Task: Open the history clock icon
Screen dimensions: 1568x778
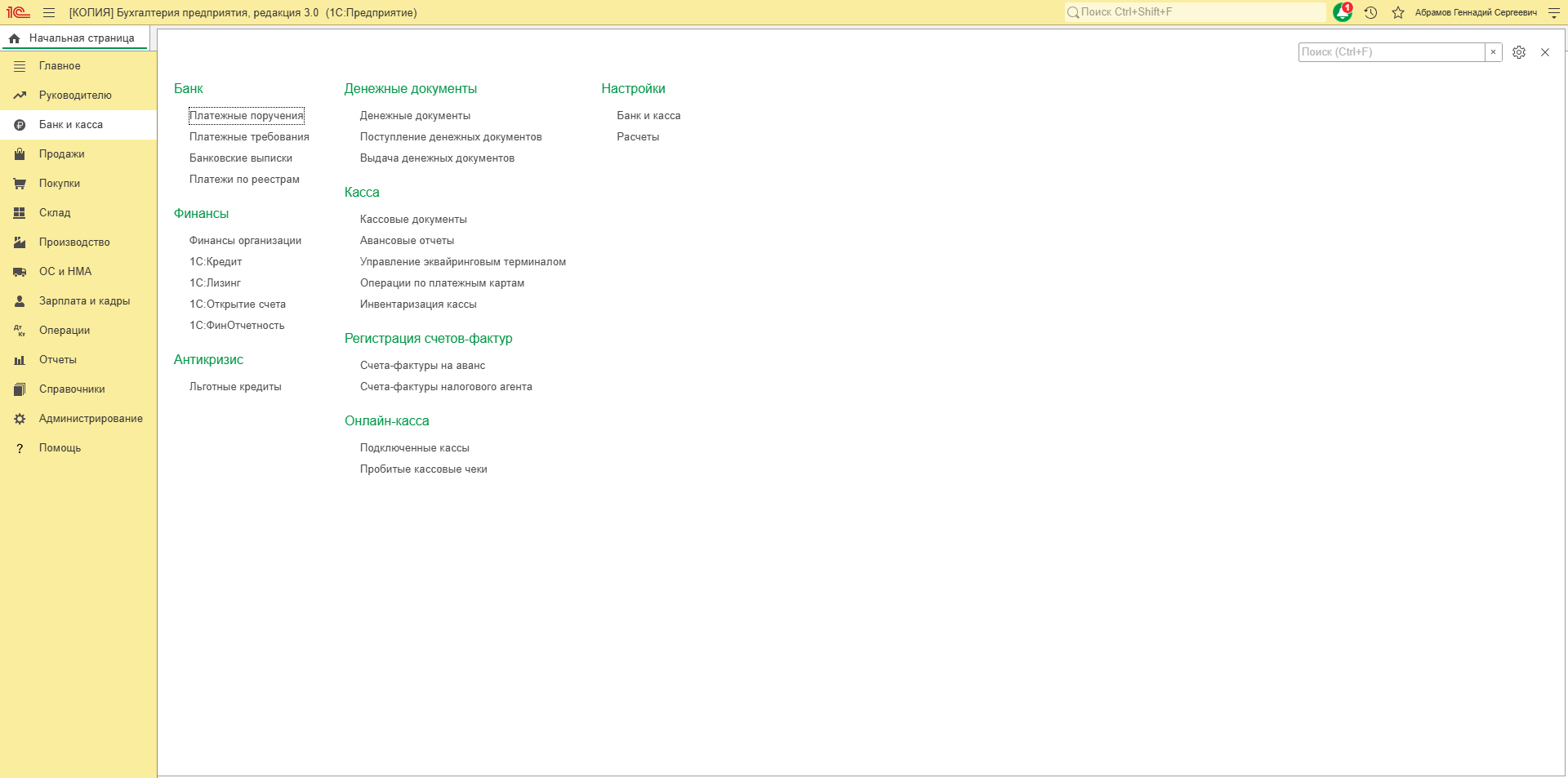Action: tap(1371, 12)
